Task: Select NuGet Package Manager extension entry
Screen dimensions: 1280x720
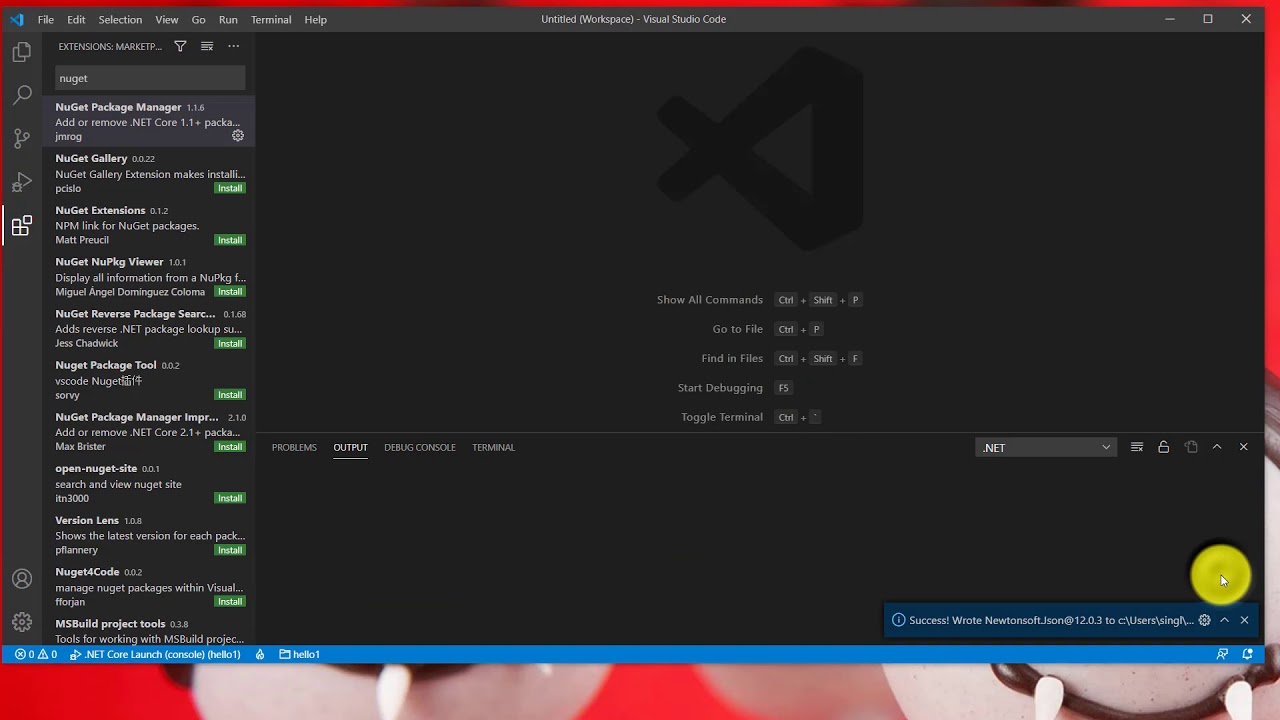Action: coord(149,121)
